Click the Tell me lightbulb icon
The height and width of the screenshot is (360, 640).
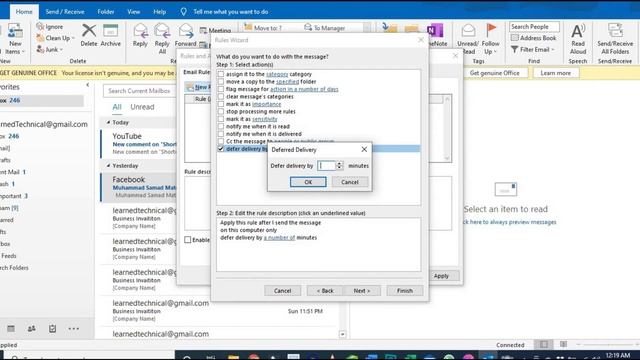click(x=183, y=12)
